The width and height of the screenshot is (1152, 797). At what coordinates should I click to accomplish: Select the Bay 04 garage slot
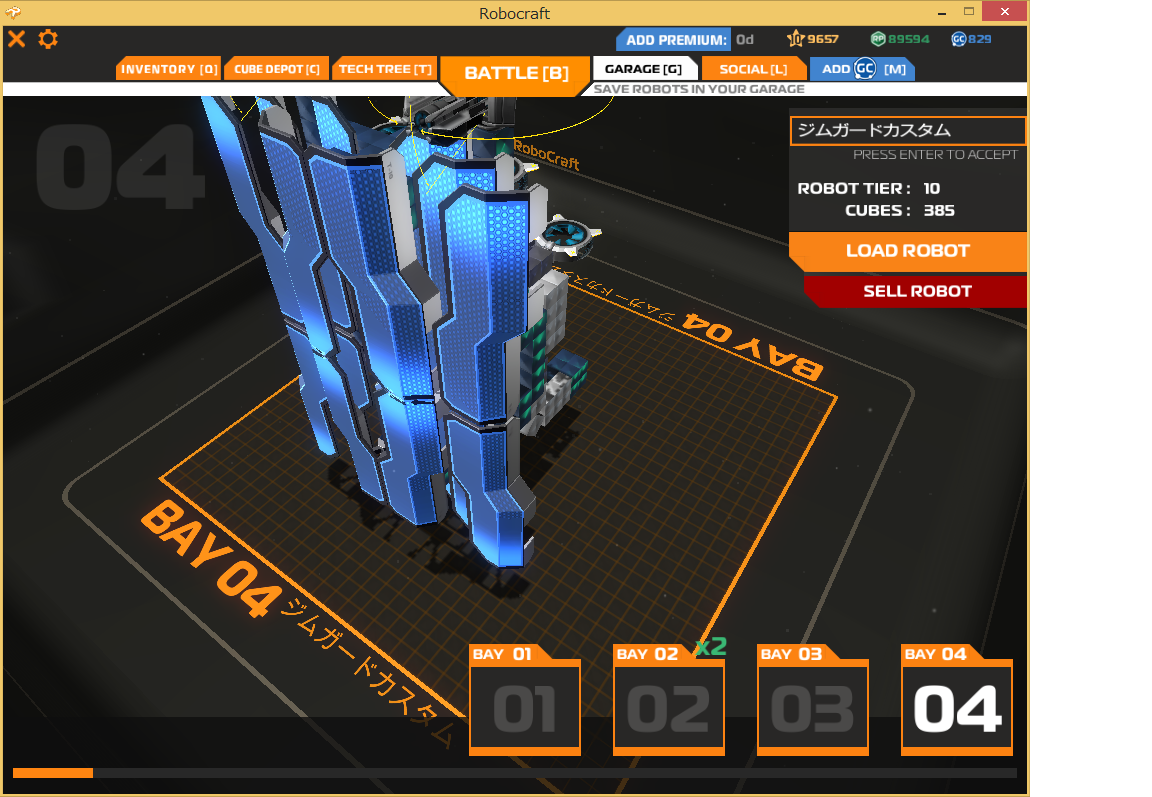click(x=957, y=700)
